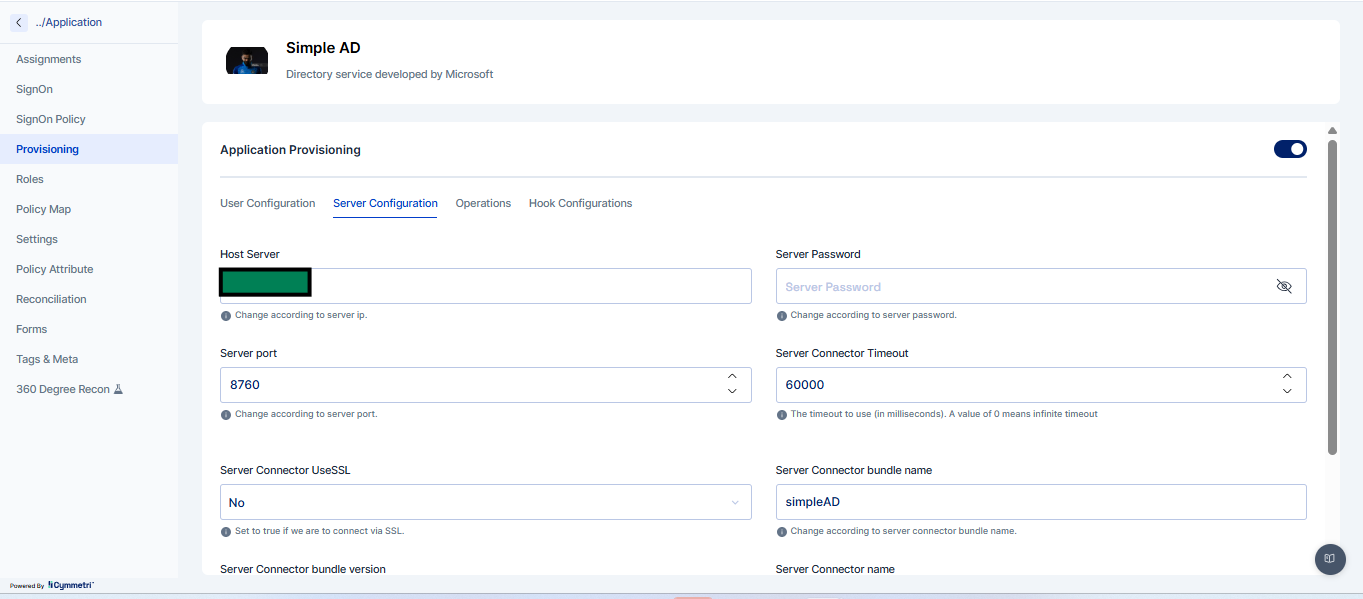The height and width of the screenshot is (599, 1363).
Task: Click the Server Connector Timeout field
Action: (x=1041, y=385)
